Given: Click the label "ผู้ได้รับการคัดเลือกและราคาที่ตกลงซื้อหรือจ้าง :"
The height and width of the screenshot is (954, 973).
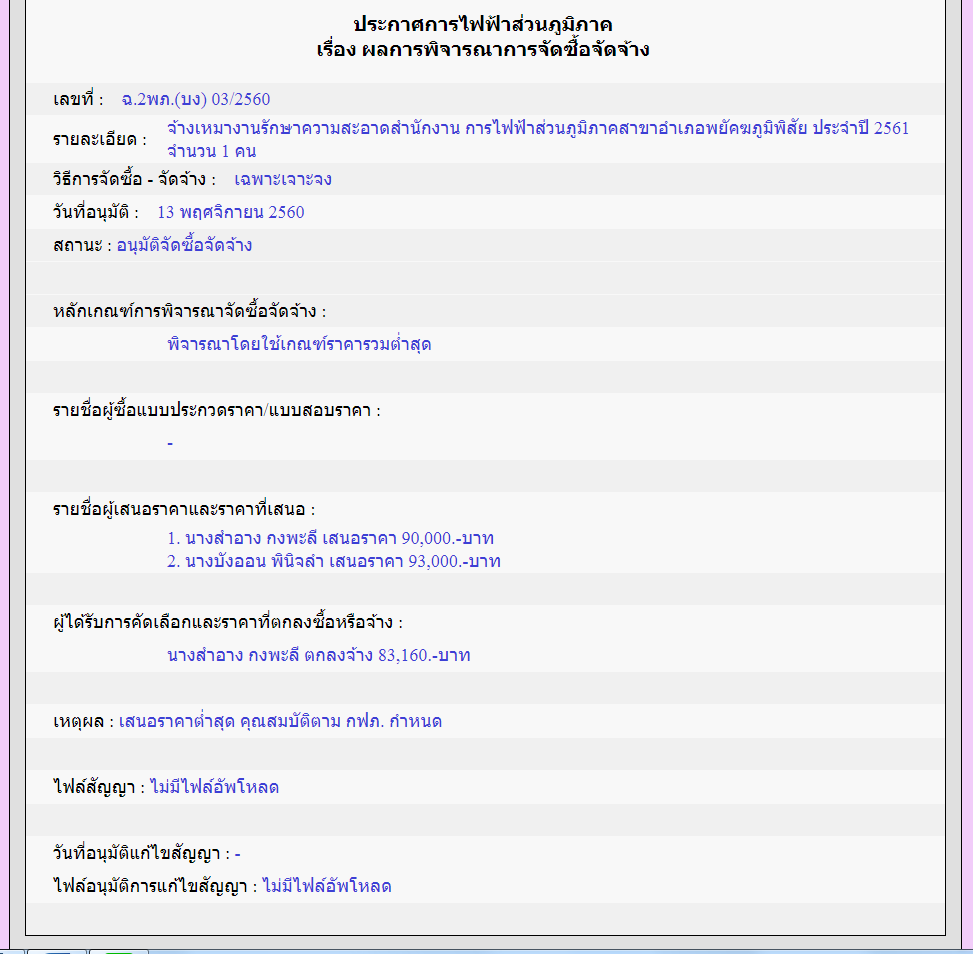Looking at the screenshot, I should pos(228,622).
